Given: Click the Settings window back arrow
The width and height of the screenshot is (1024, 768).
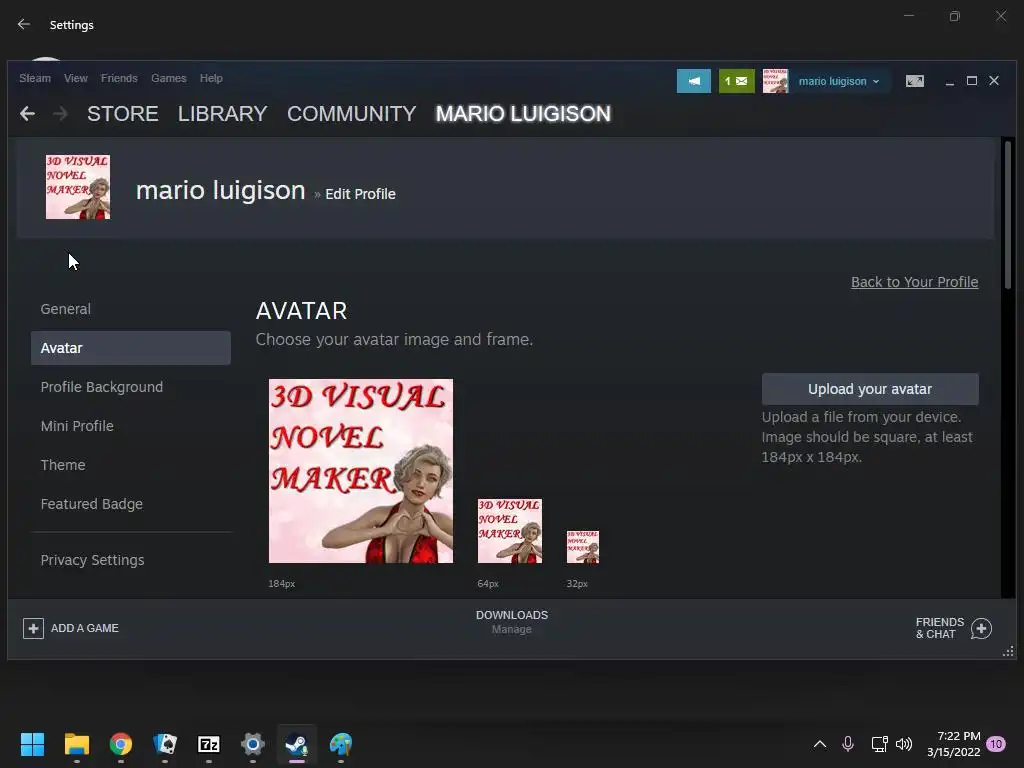Looking at the screenshot, I should (24, 24).
